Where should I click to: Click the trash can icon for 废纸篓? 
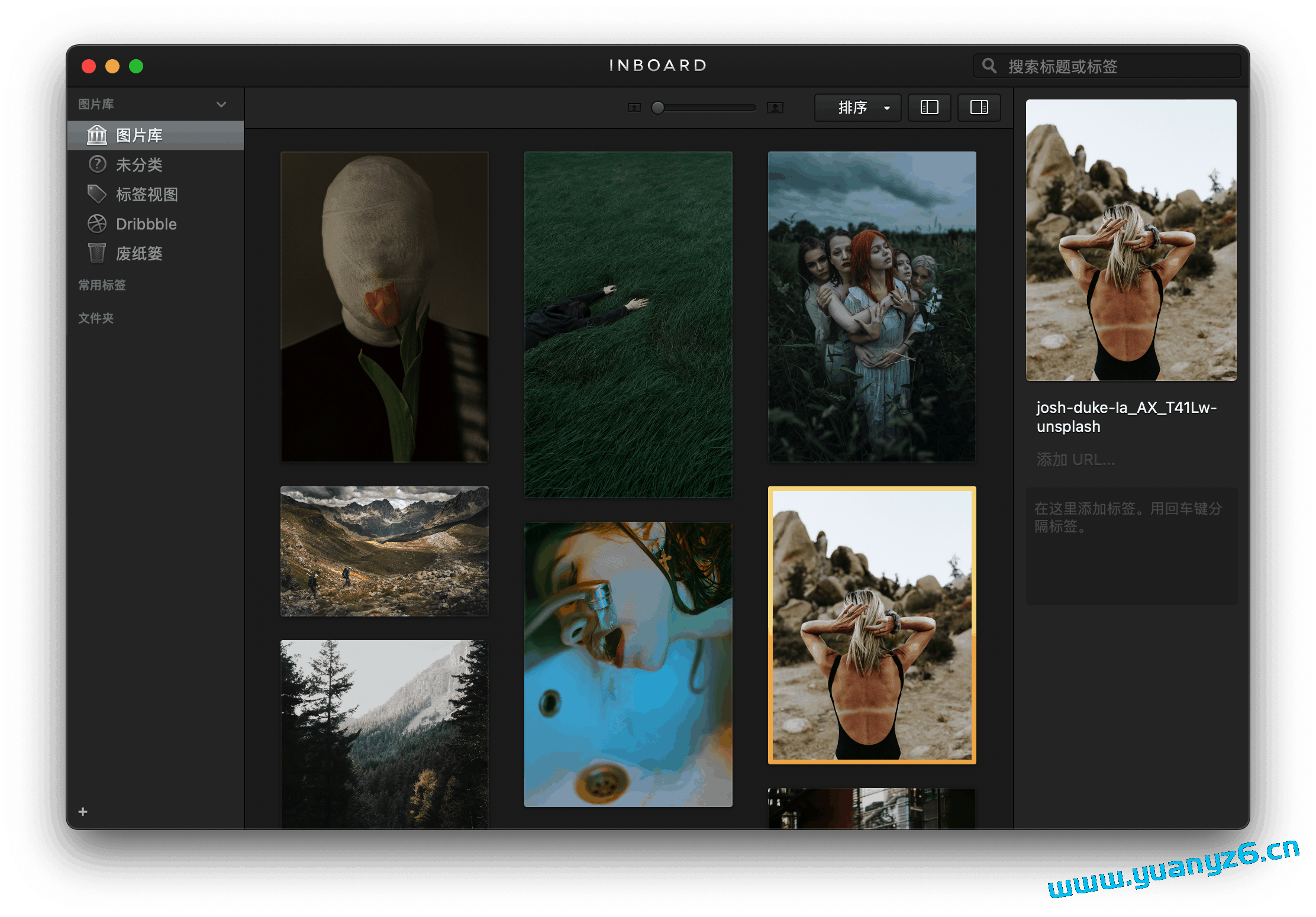96,253
